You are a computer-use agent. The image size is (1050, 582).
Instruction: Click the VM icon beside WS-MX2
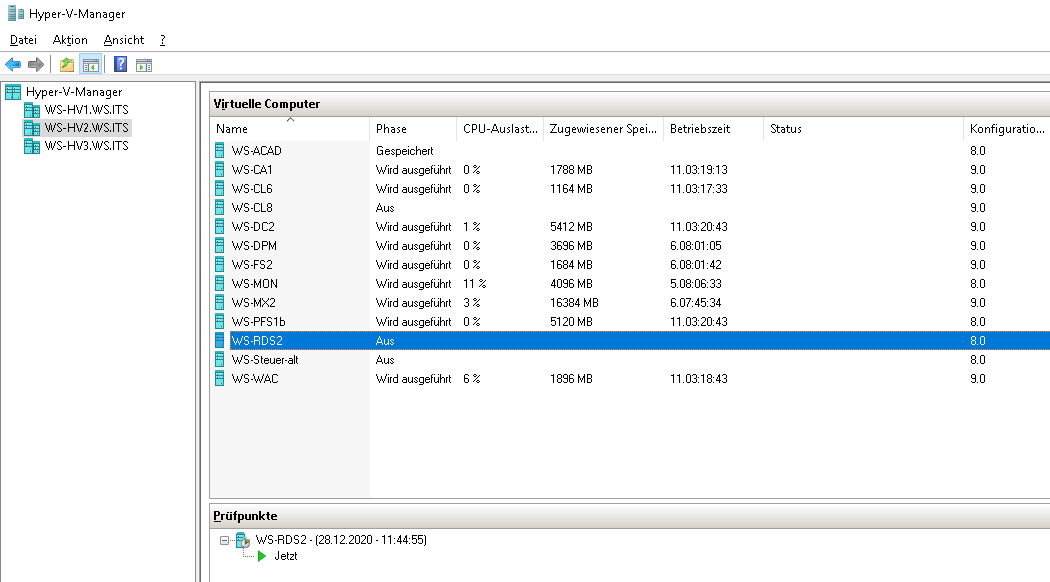tap(220, 303)
